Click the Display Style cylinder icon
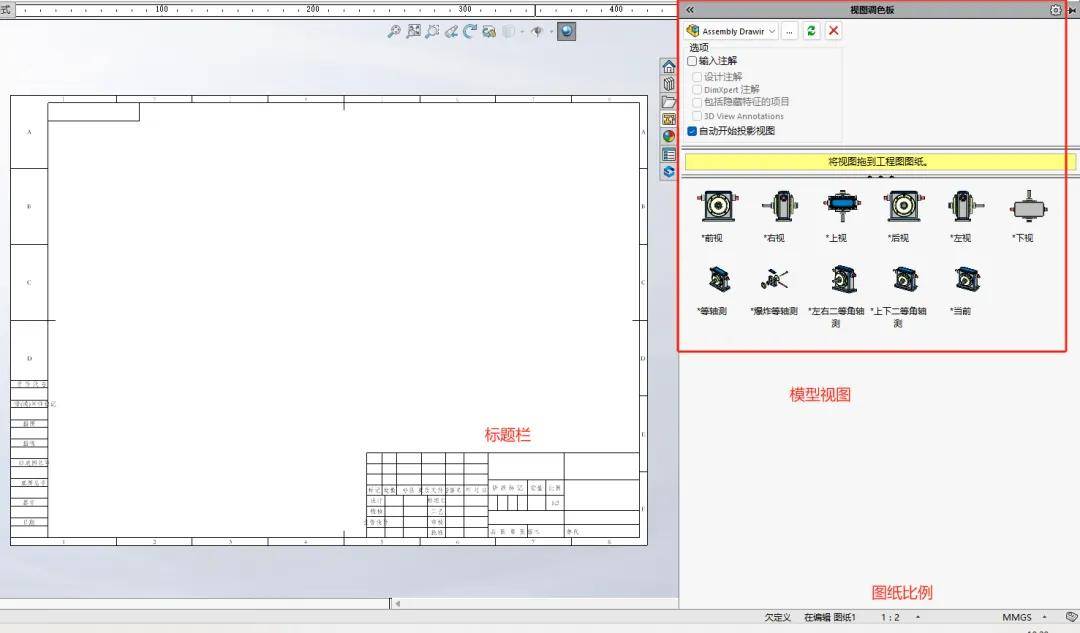The image size is (1080, 633). (508, 31)
